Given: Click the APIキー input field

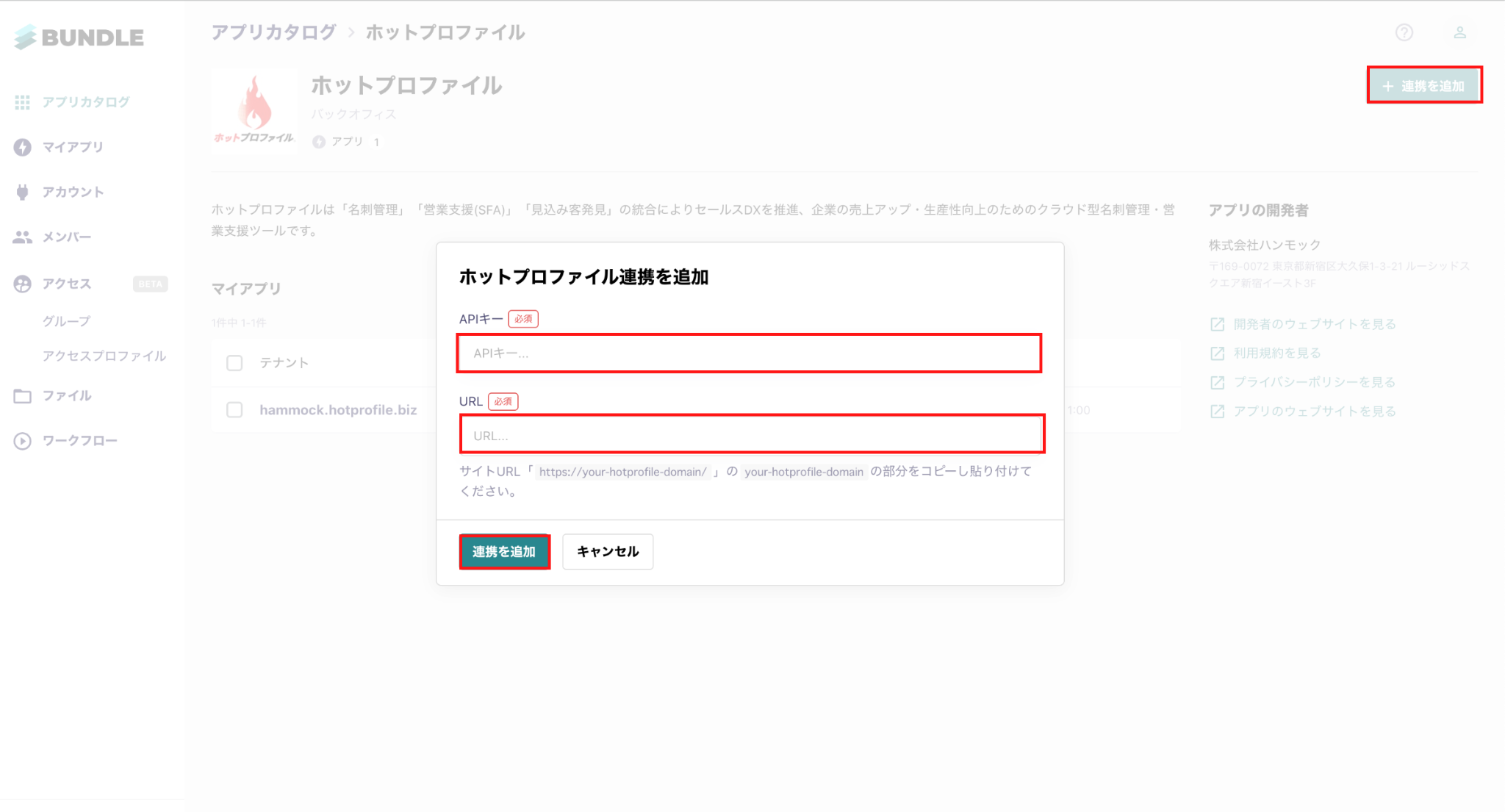Looking at the screenshot, I should point(750,353).
